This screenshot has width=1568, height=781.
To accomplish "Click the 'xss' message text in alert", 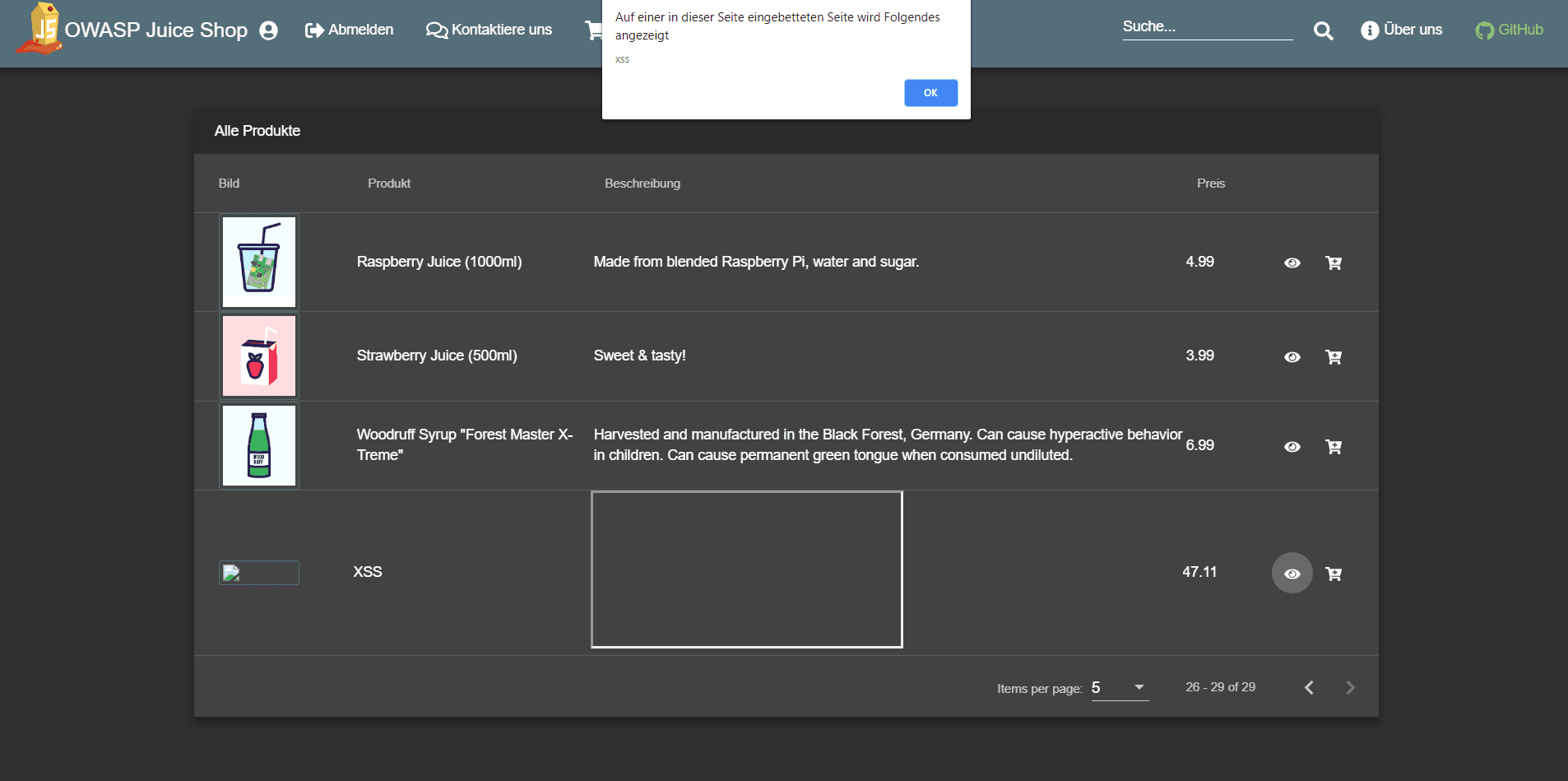I will (622, 59).
